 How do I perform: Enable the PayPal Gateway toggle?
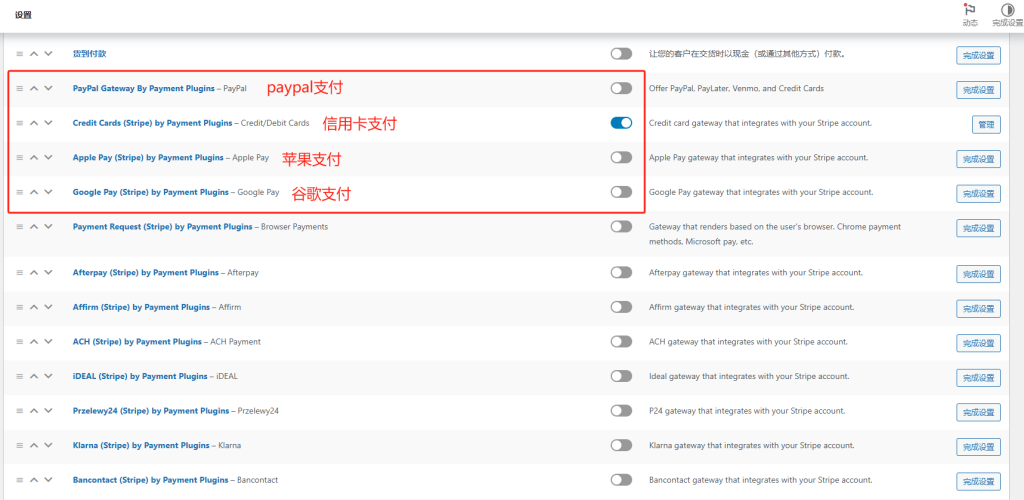(x=621, y=88)
